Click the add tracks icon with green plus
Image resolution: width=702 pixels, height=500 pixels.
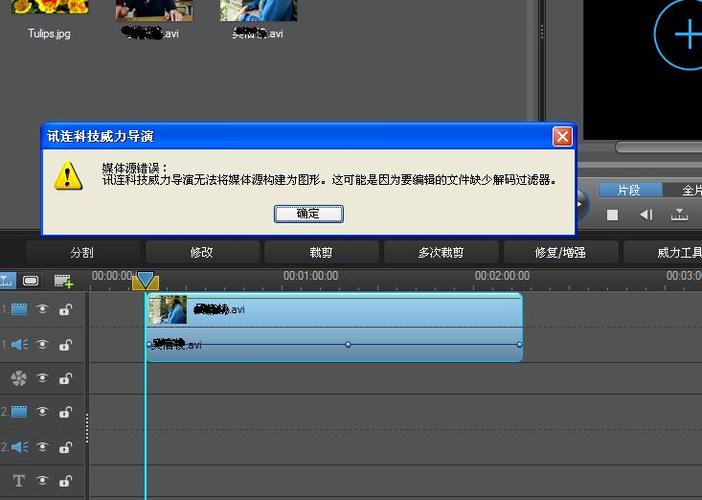pos(63,281)
